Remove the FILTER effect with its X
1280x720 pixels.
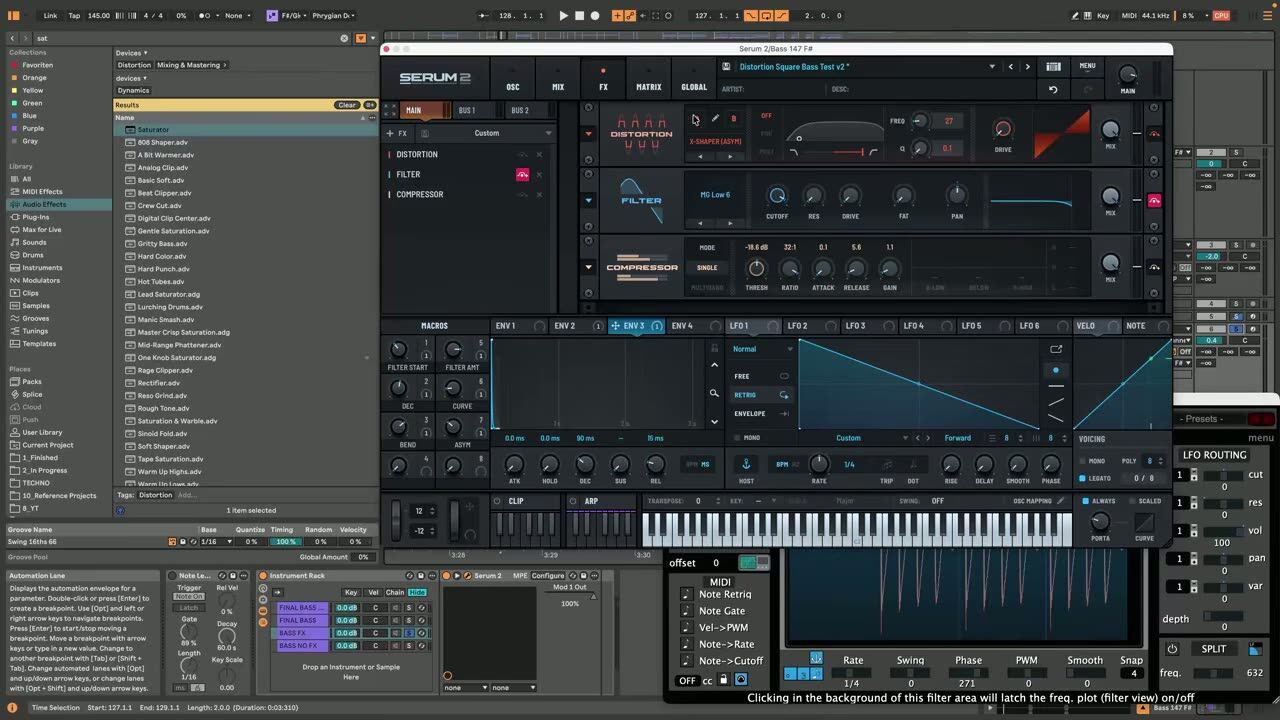click(539, 174)
